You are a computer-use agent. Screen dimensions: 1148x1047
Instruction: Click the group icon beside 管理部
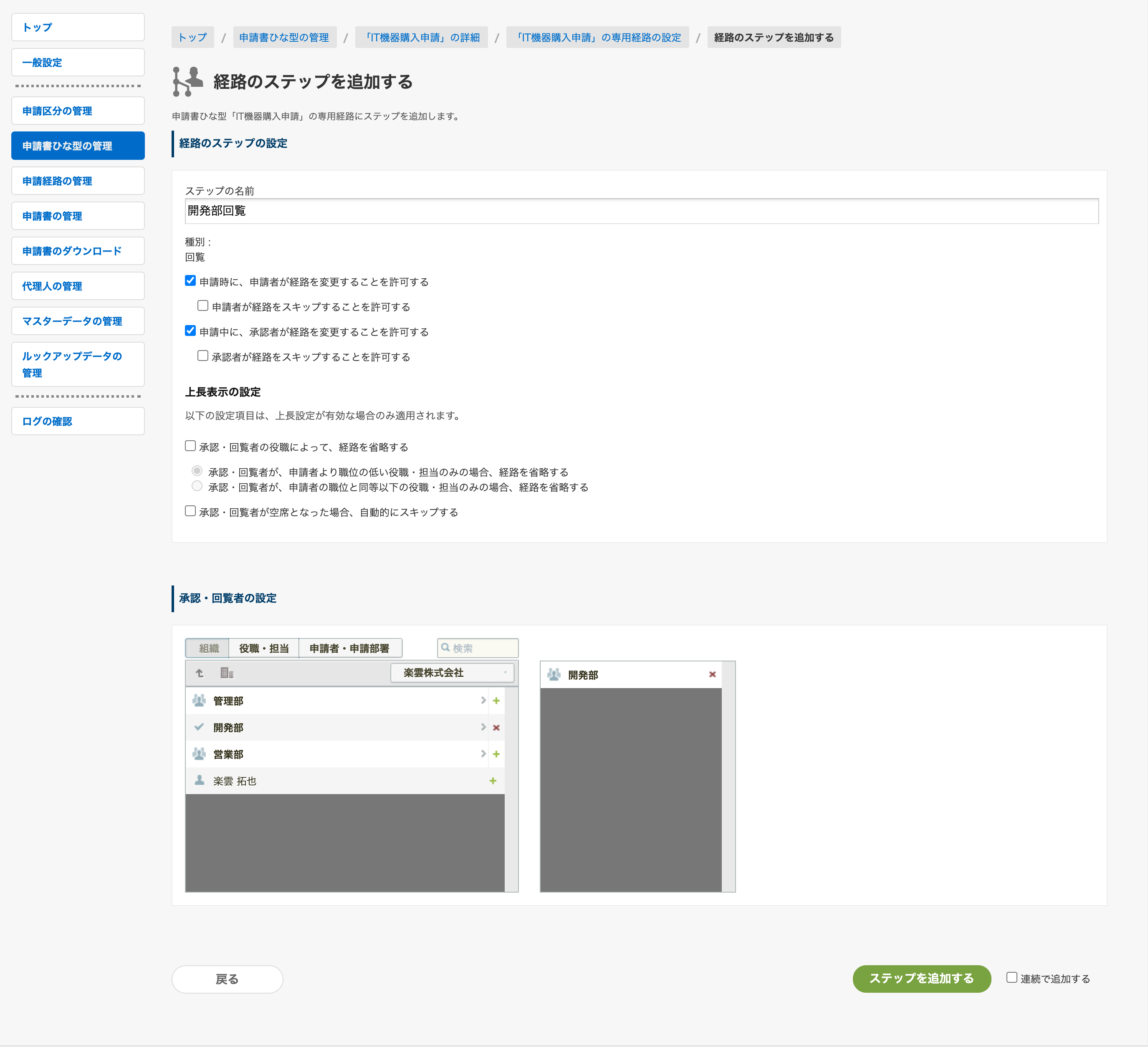199,701
